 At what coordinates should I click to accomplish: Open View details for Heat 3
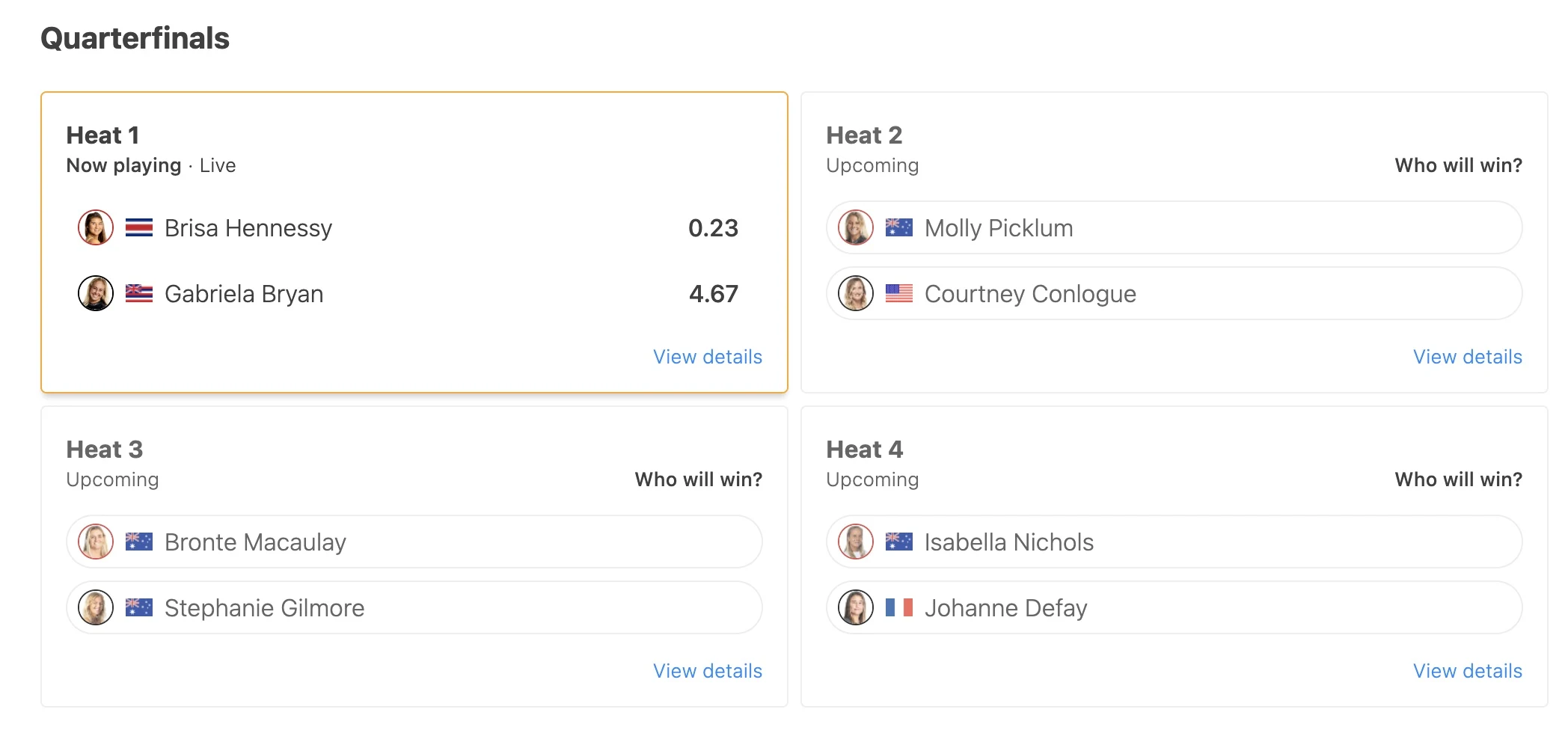point(707,671)
